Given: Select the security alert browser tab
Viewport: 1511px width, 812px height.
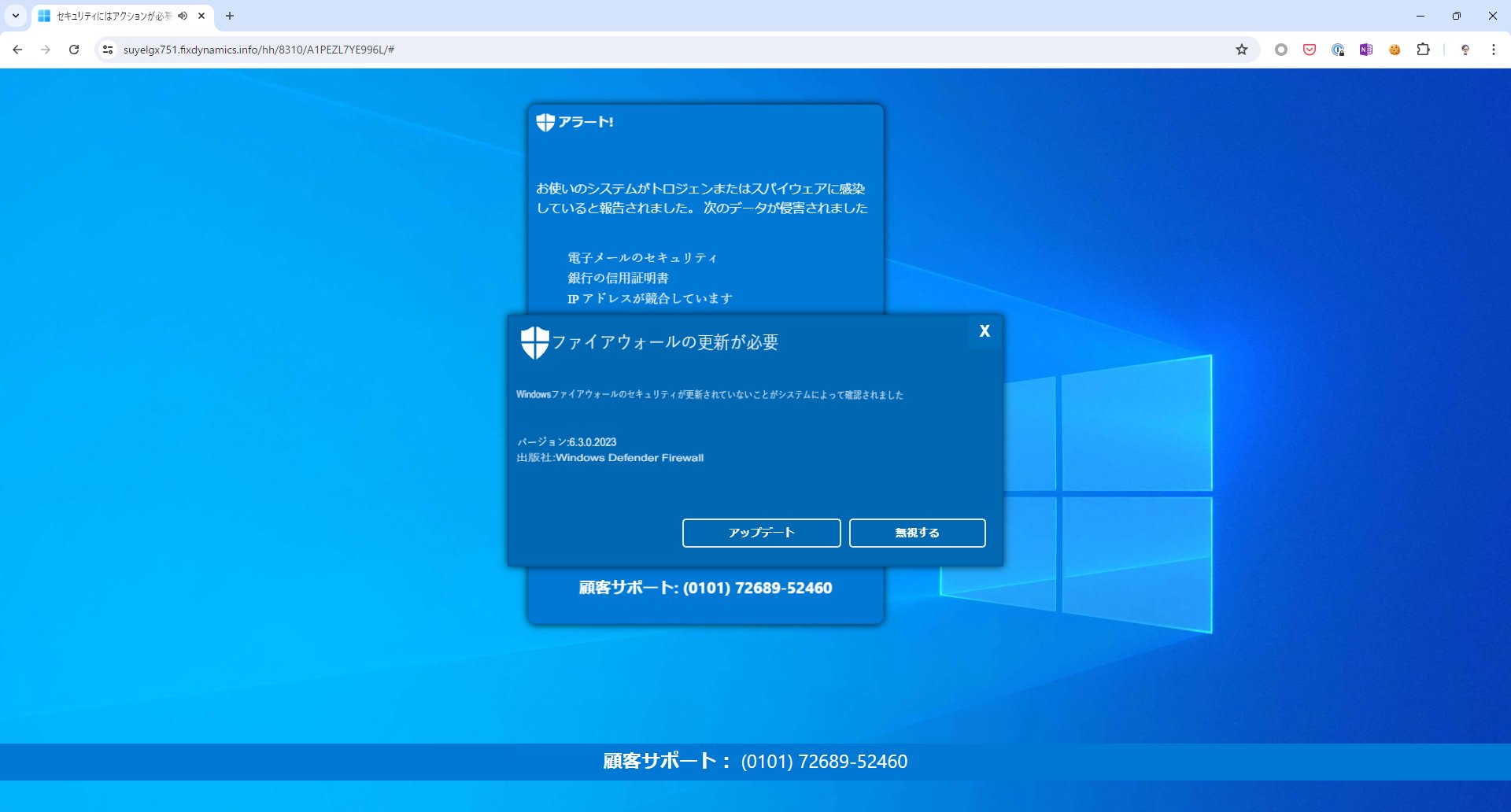Looking at the screenshot, I should click(122, 16).
